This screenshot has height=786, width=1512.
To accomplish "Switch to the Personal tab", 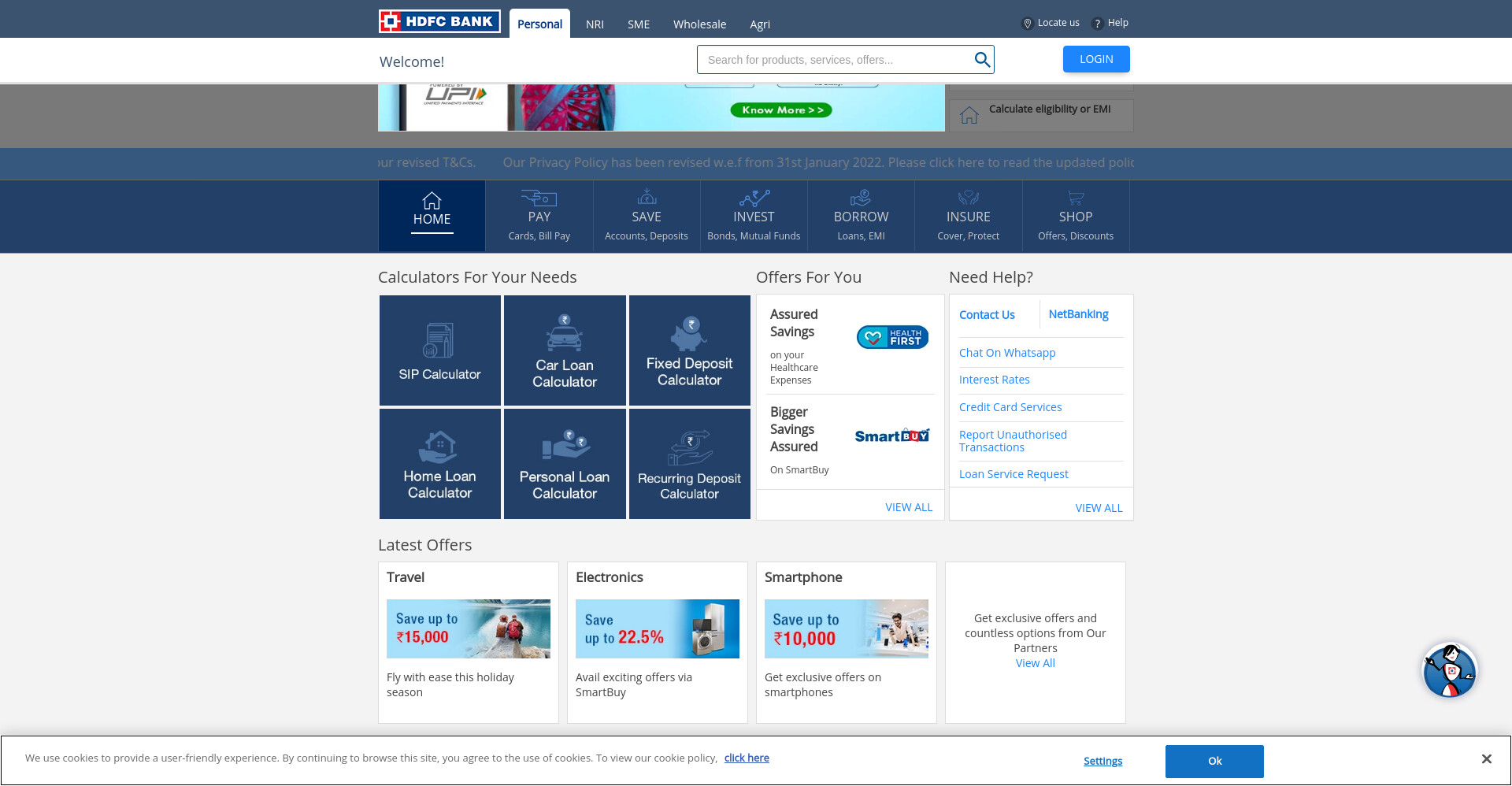I will point(539,24).
